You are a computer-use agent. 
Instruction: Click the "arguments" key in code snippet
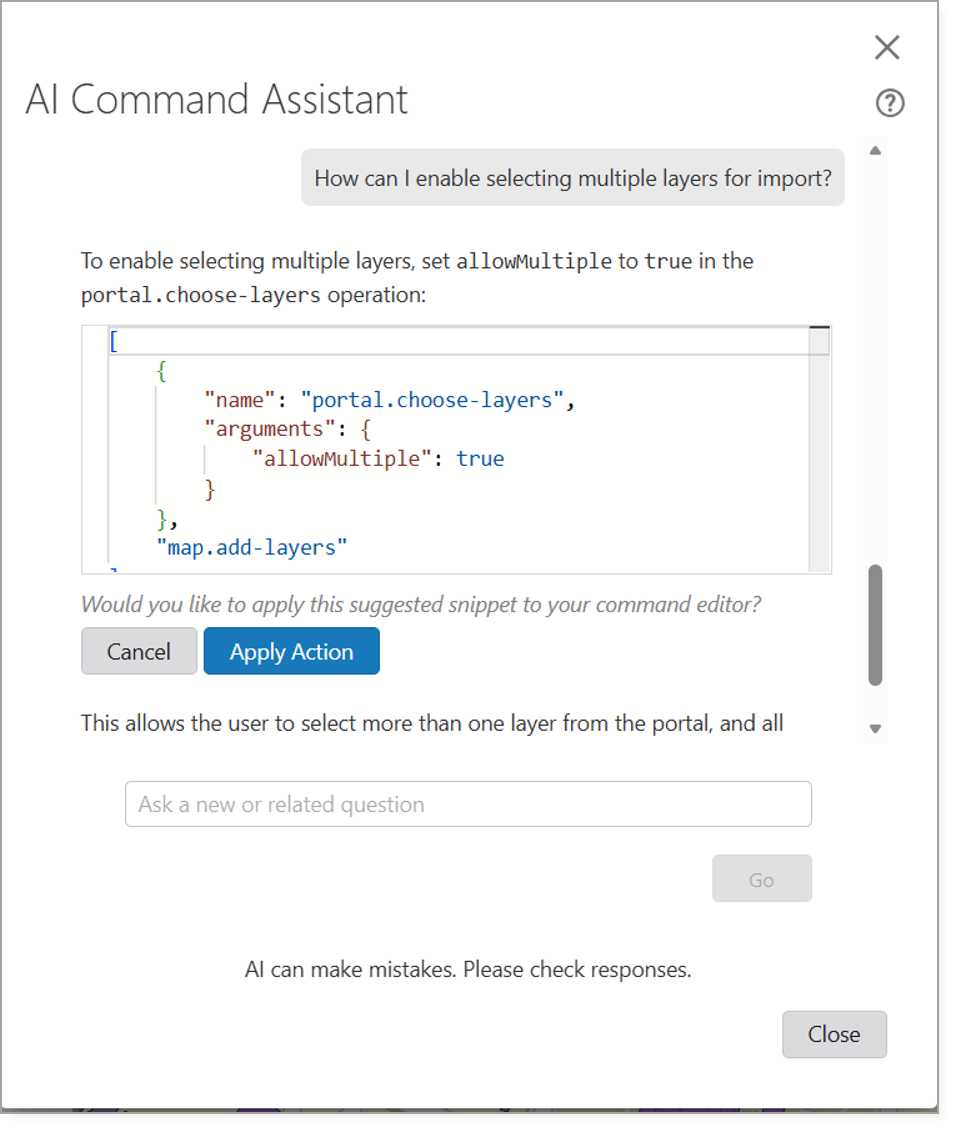[x=270, y=429]
